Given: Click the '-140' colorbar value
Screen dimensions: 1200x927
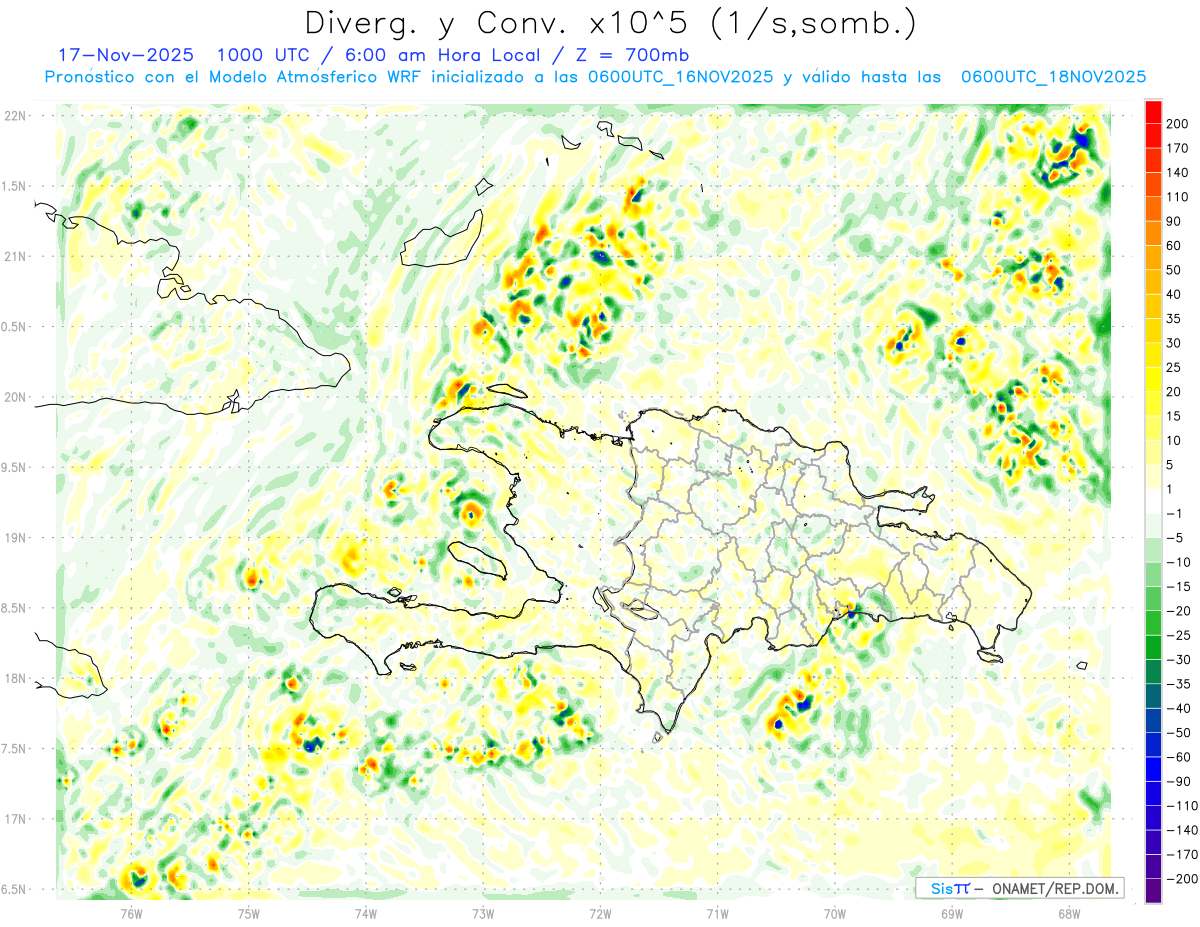Looking at the screenshot, I should click(1180, 830).
